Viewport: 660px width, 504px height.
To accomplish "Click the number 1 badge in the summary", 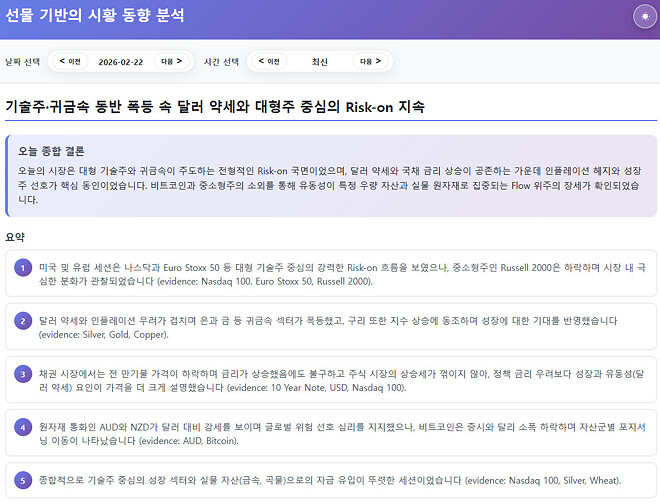I will (x=23, y=268).
